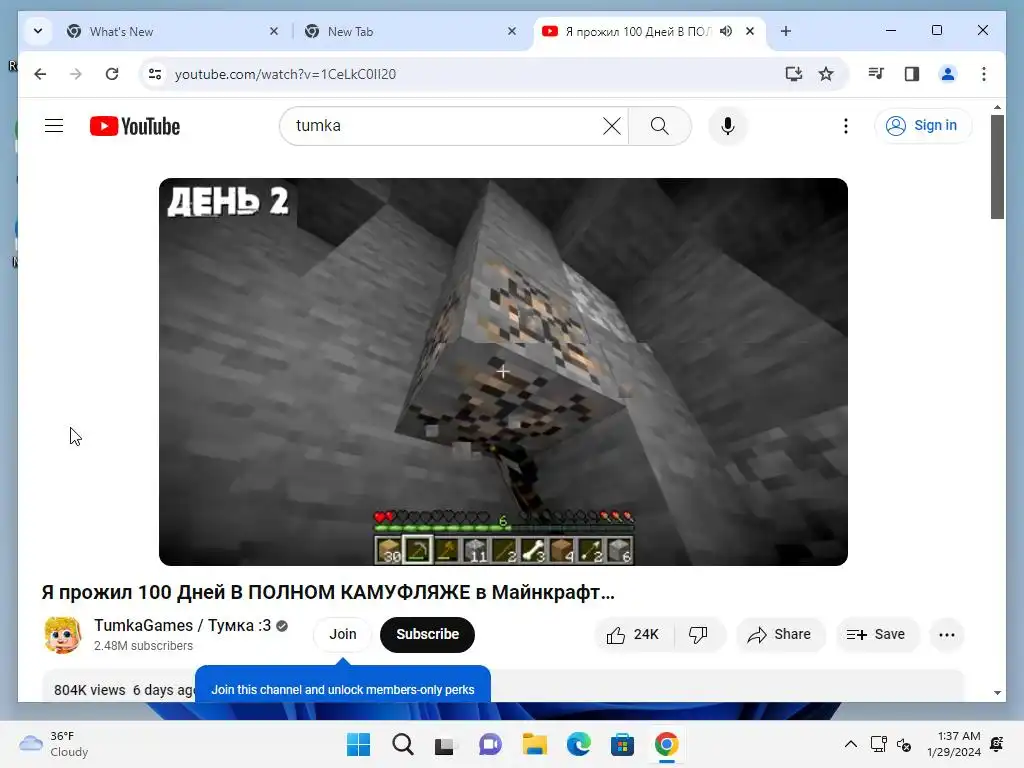
Task: Close the YouTube video tab
Action: (750, 31)
